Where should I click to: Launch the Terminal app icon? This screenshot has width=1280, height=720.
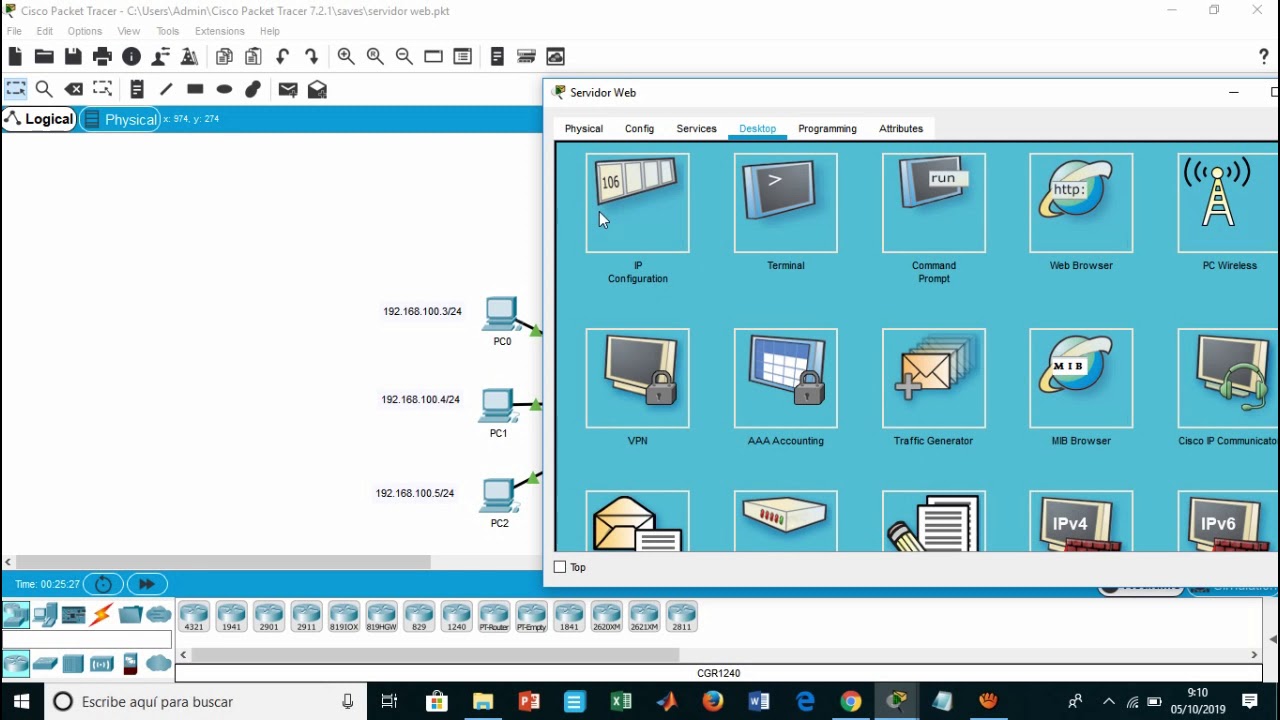pos(785,203)
